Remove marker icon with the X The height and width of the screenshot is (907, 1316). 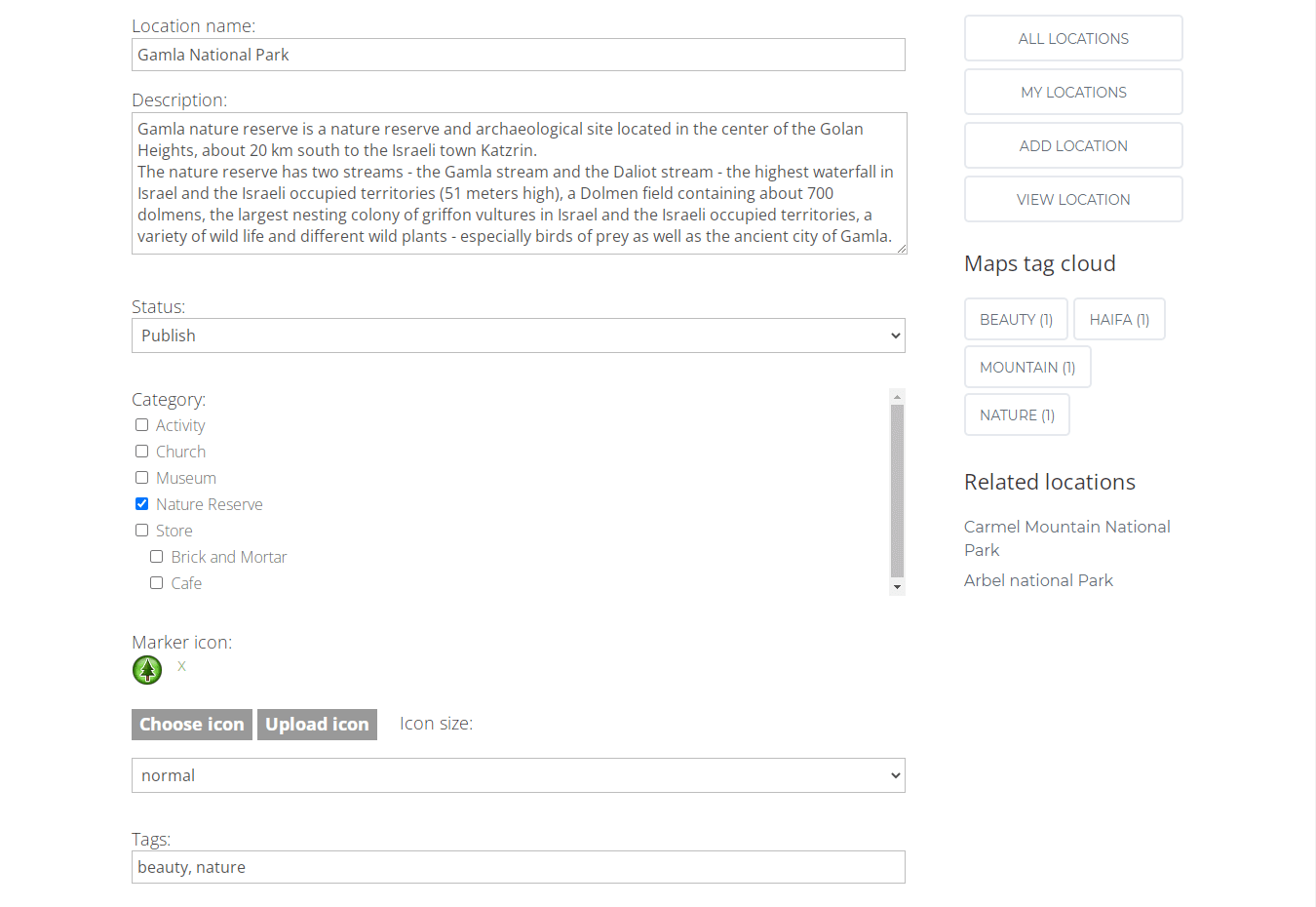[x=181, y=666]
